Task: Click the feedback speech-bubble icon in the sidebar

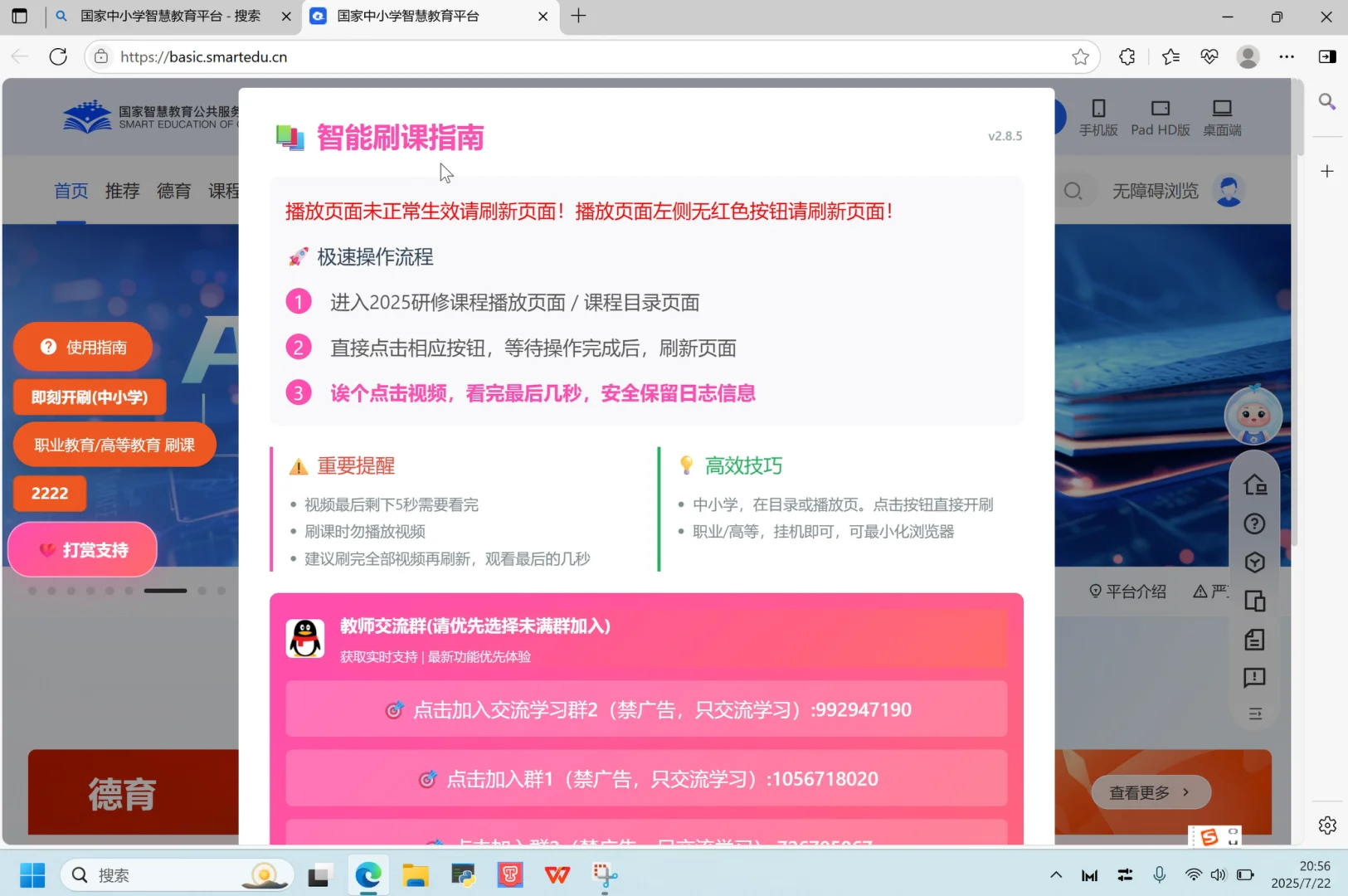Action: click(x=1254, y=678)
